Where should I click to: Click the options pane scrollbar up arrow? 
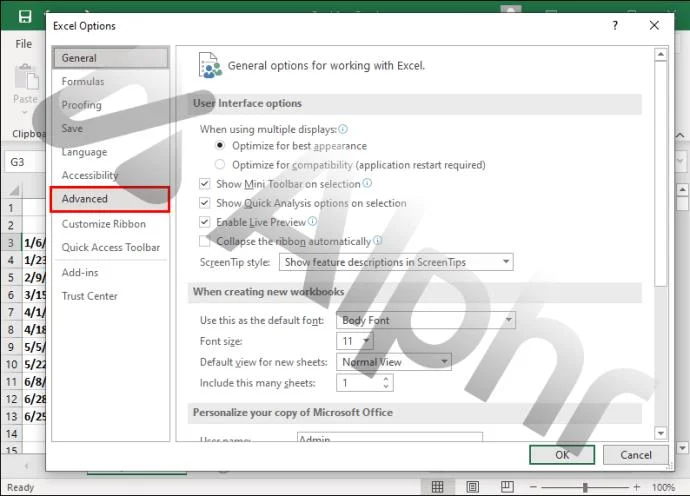661,55
